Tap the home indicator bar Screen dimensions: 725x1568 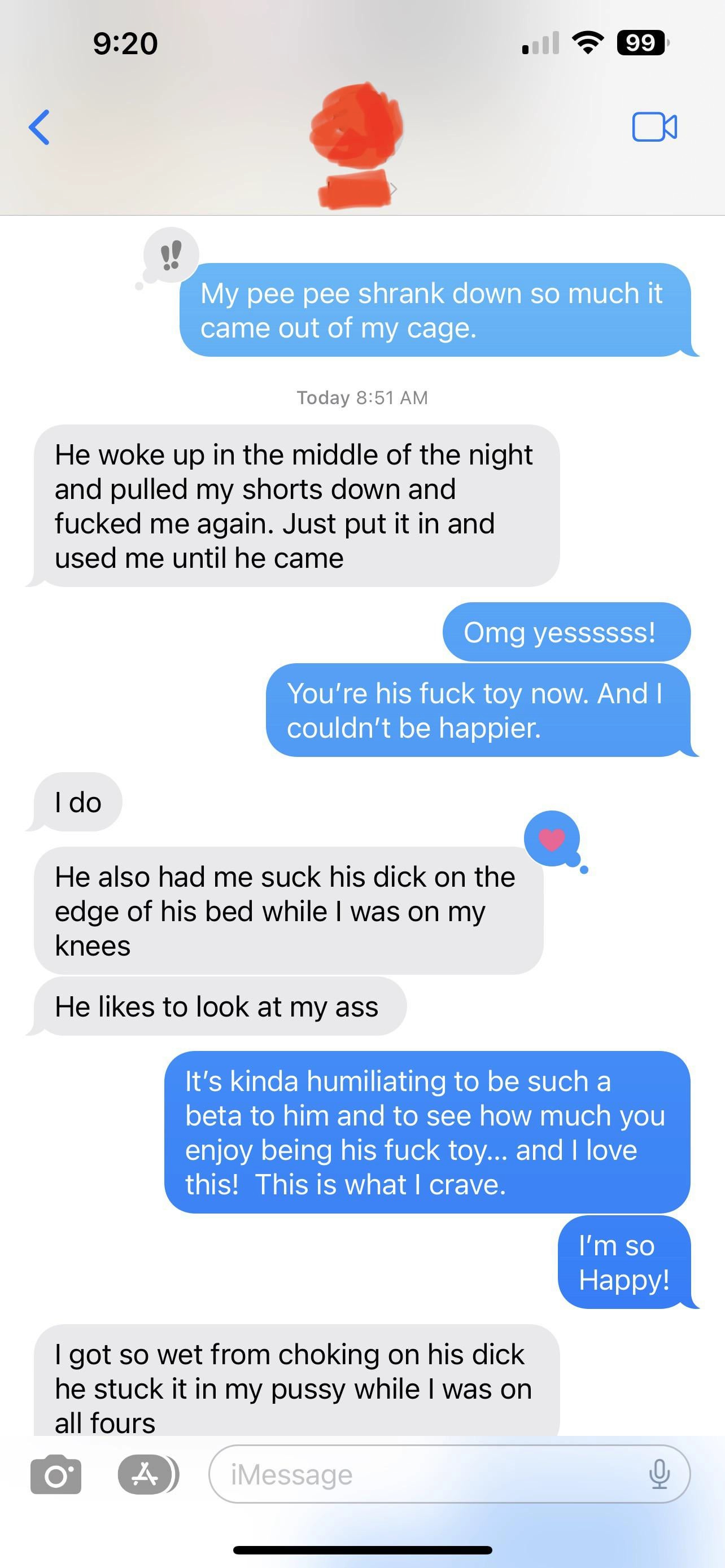(362, 1550)
